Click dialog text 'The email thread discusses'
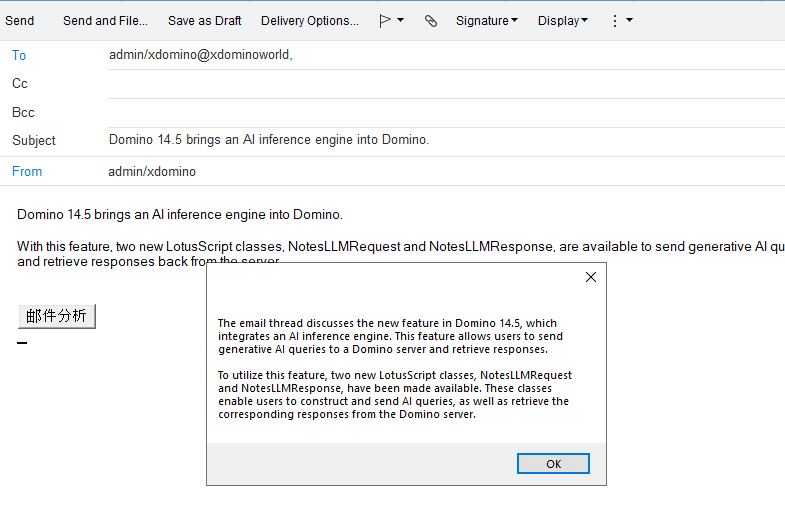Image resolution: width=785 pixels, height=523 pixels. point(390,336)
